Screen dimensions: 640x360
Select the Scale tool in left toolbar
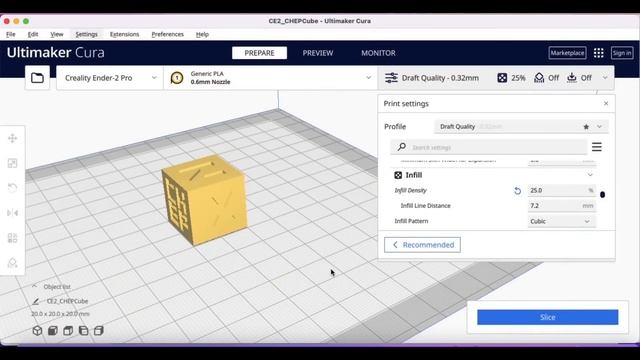13,163
